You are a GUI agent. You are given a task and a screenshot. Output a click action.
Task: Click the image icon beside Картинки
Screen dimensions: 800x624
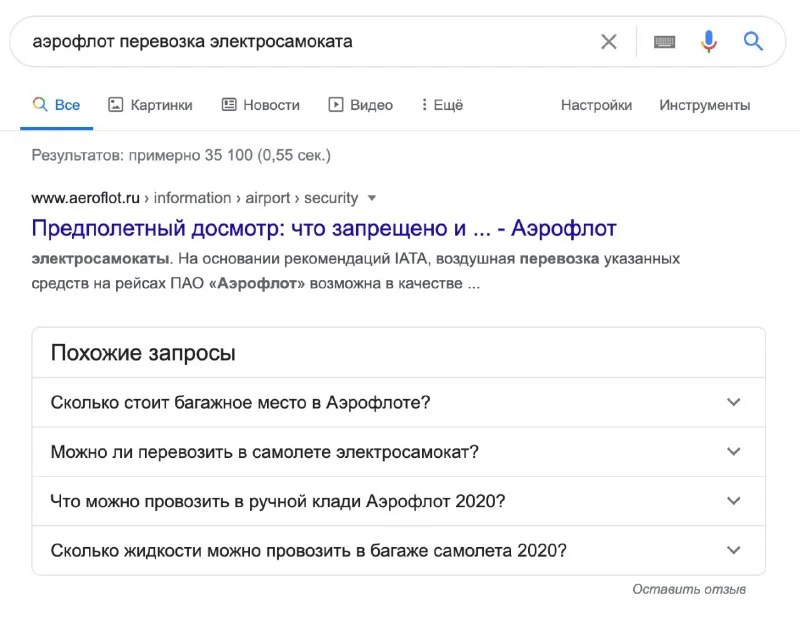click(x=115, y=105)
